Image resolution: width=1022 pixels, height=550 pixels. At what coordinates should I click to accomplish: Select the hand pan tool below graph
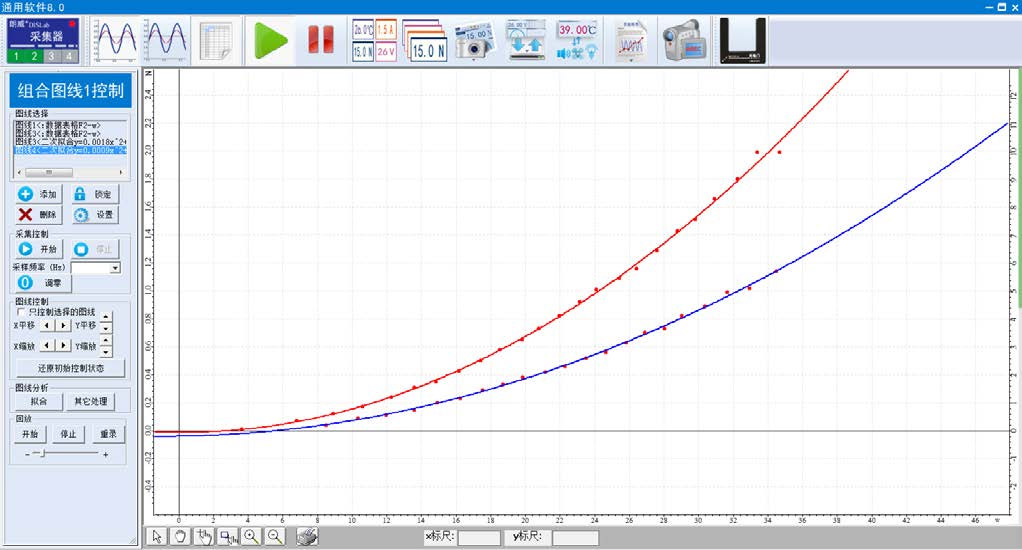click(x=179, y=537)
